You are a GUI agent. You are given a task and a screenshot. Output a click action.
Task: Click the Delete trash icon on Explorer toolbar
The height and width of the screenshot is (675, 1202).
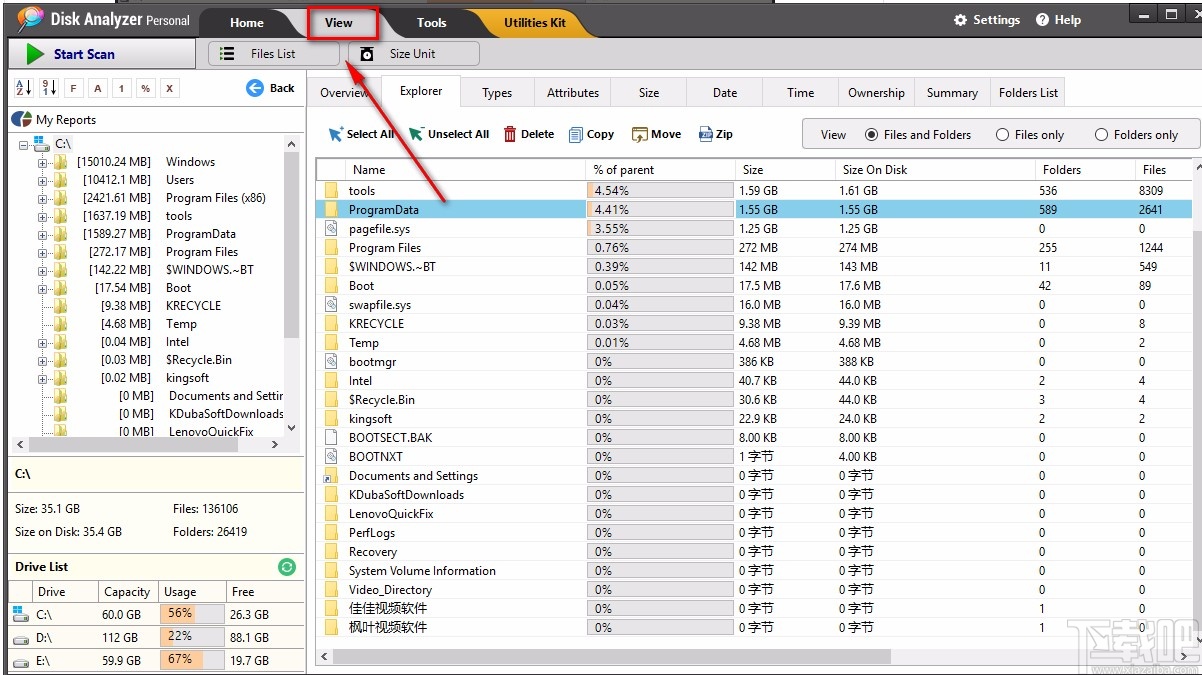click(510, 133)
